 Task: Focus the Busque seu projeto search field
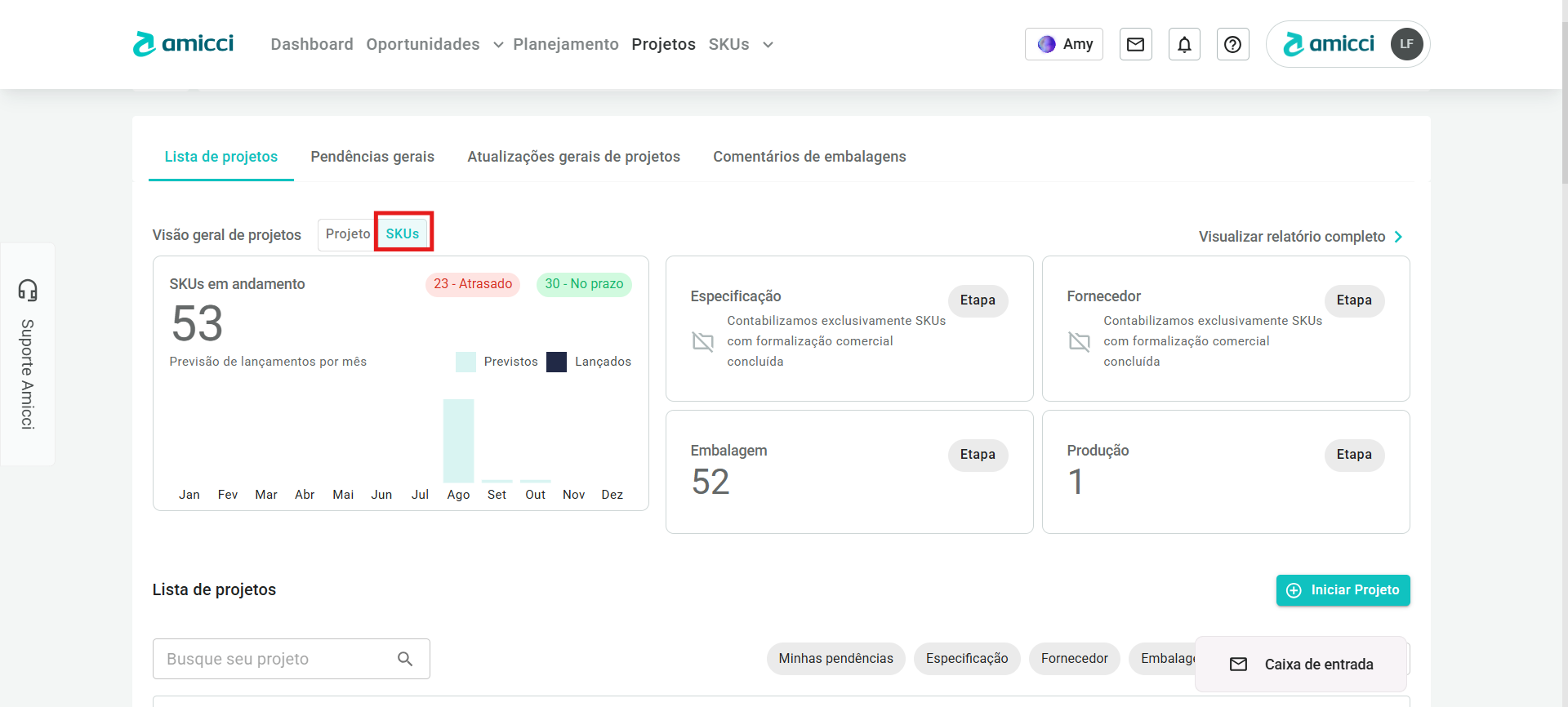[x=274, y=659]
